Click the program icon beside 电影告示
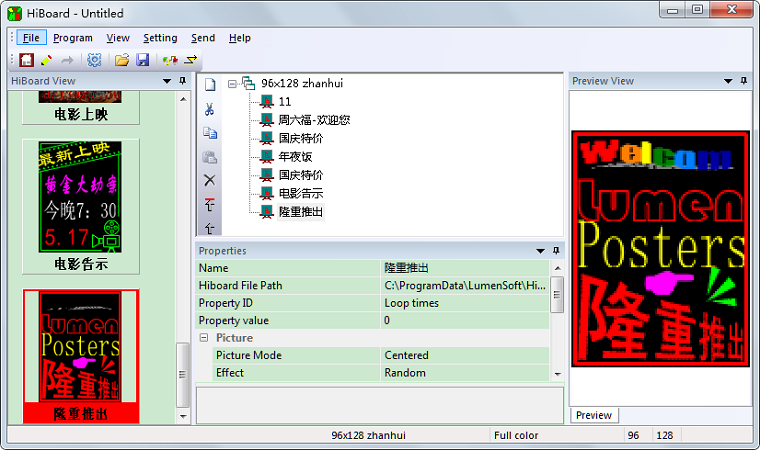 click(267, 193)
